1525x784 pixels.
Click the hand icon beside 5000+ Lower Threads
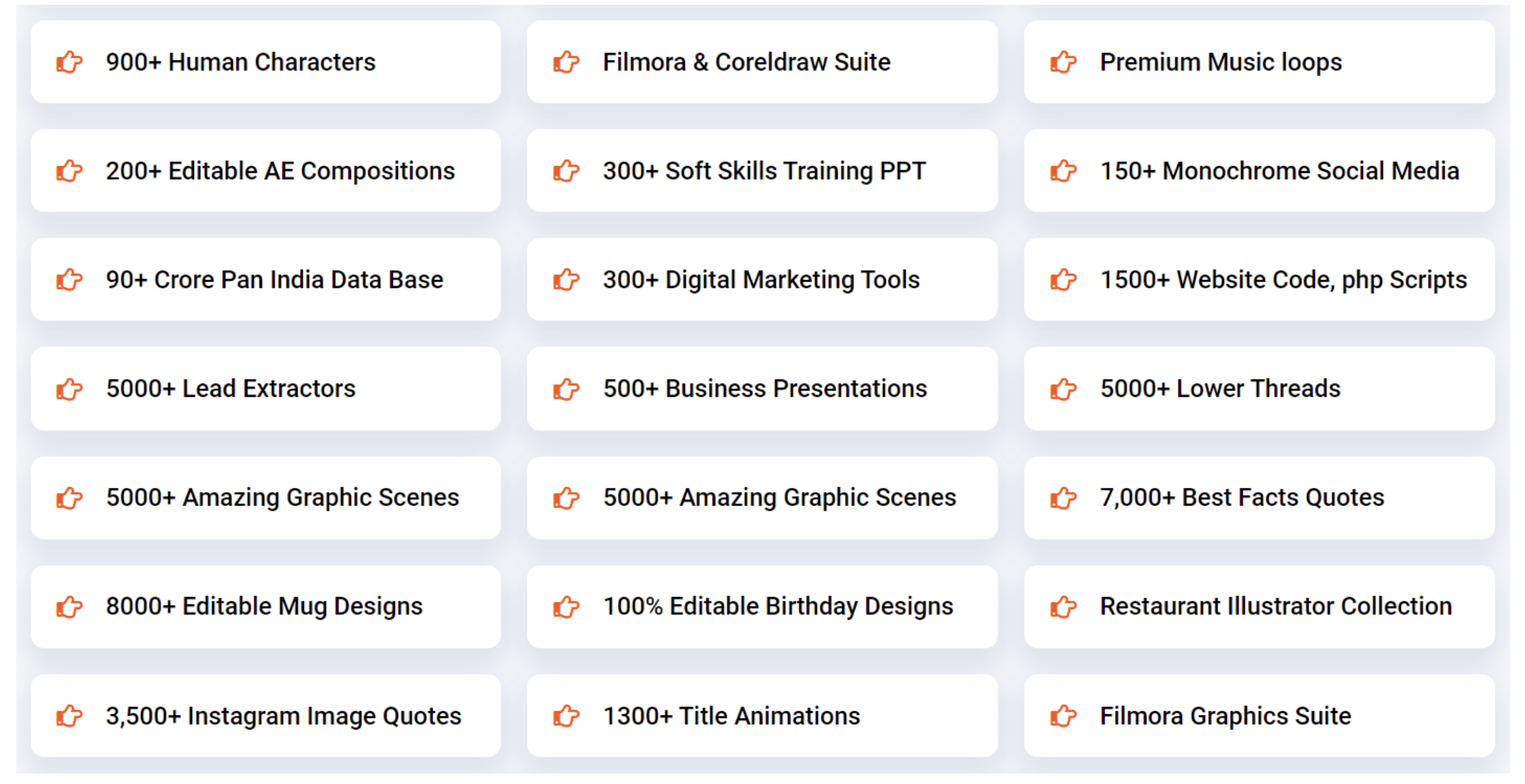coord(1063,388)
